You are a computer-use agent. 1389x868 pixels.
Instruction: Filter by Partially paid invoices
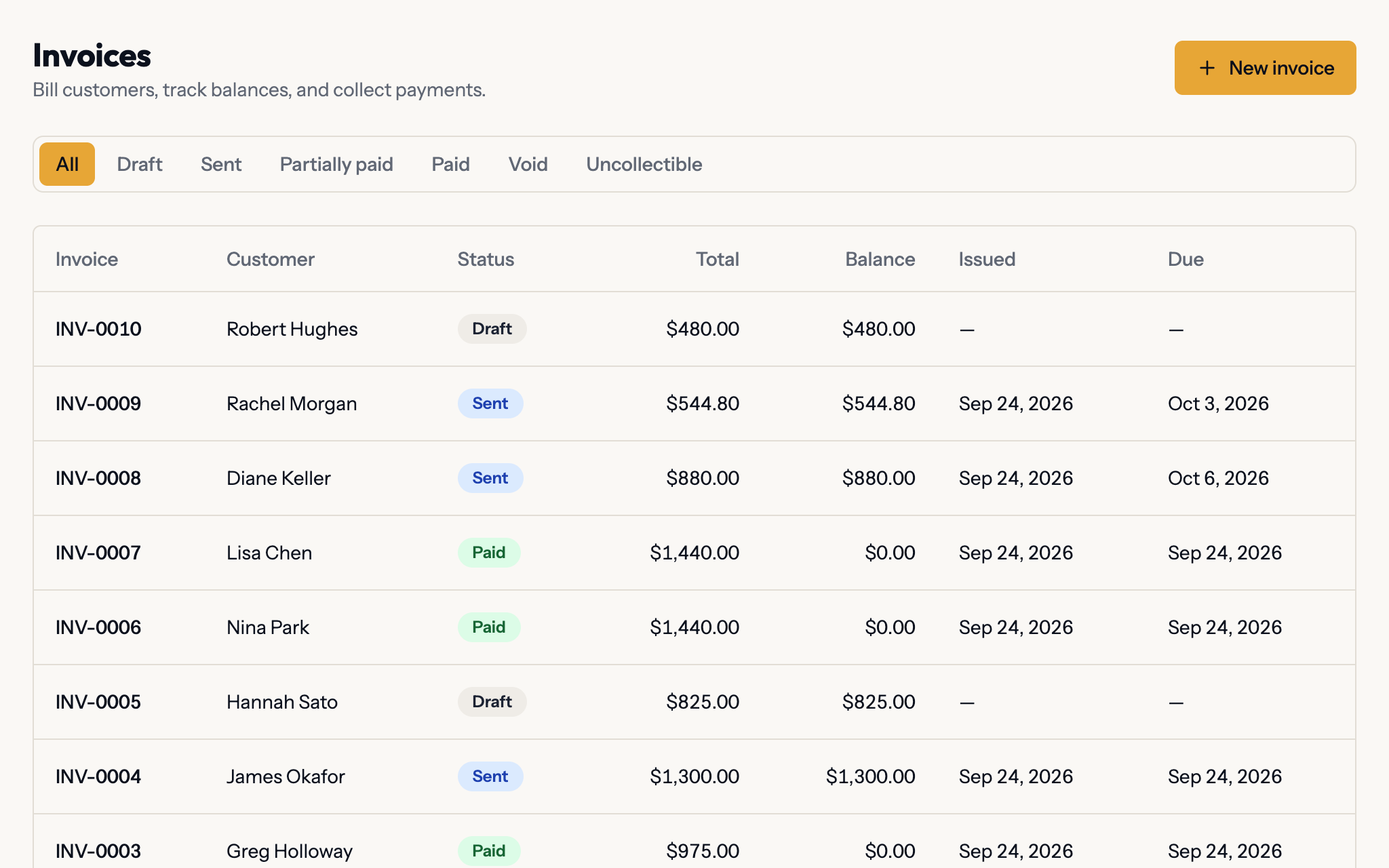click(x=336, y=164)
